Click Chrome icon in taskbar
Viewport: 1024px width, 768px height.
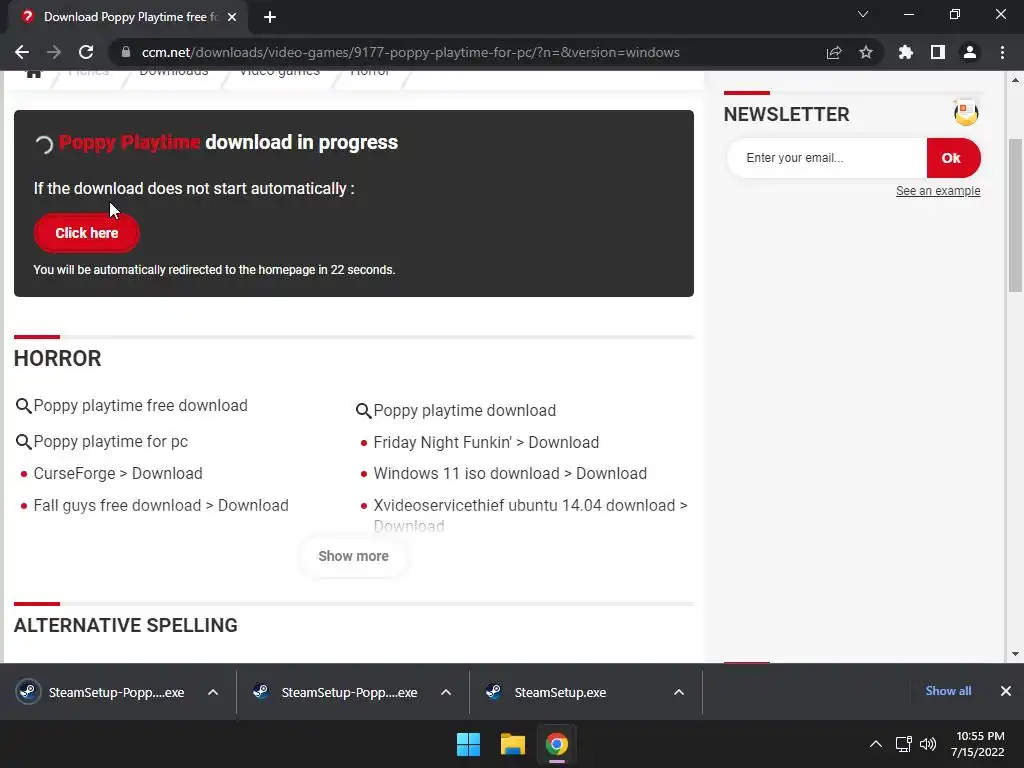tap(557, 744)
